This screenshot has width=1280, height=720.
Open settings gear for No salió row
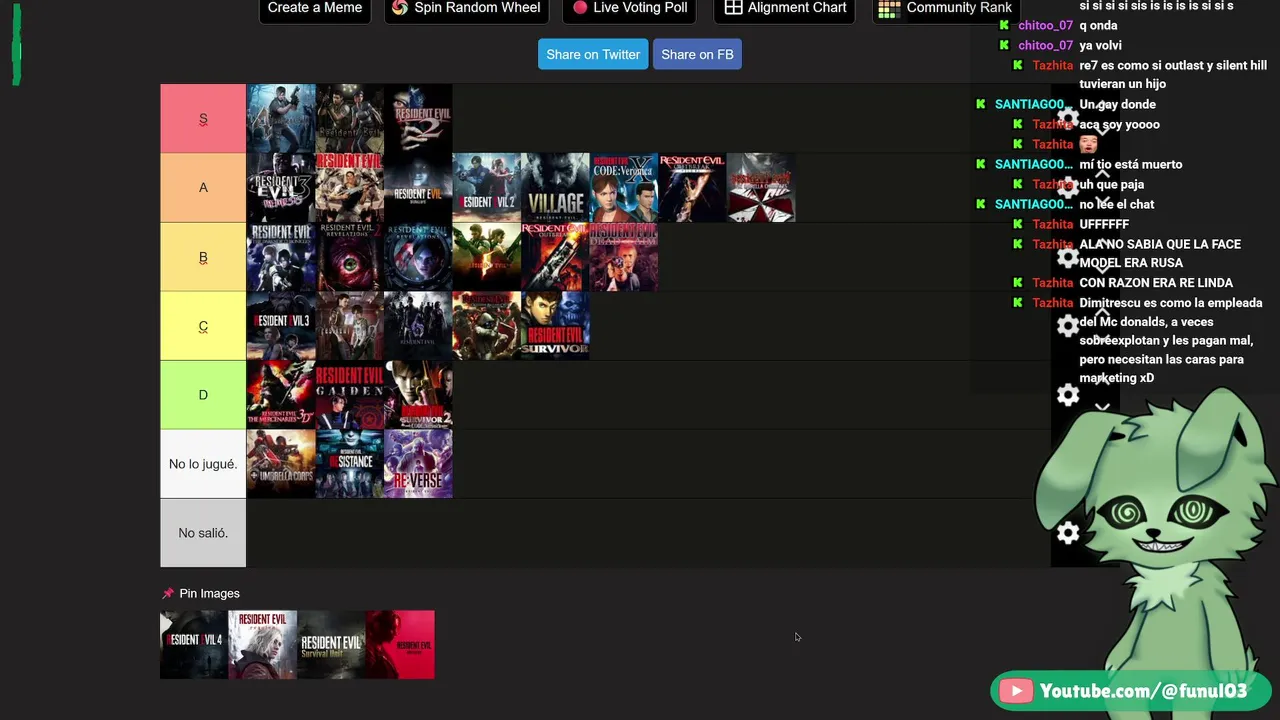coord(1068,533)
